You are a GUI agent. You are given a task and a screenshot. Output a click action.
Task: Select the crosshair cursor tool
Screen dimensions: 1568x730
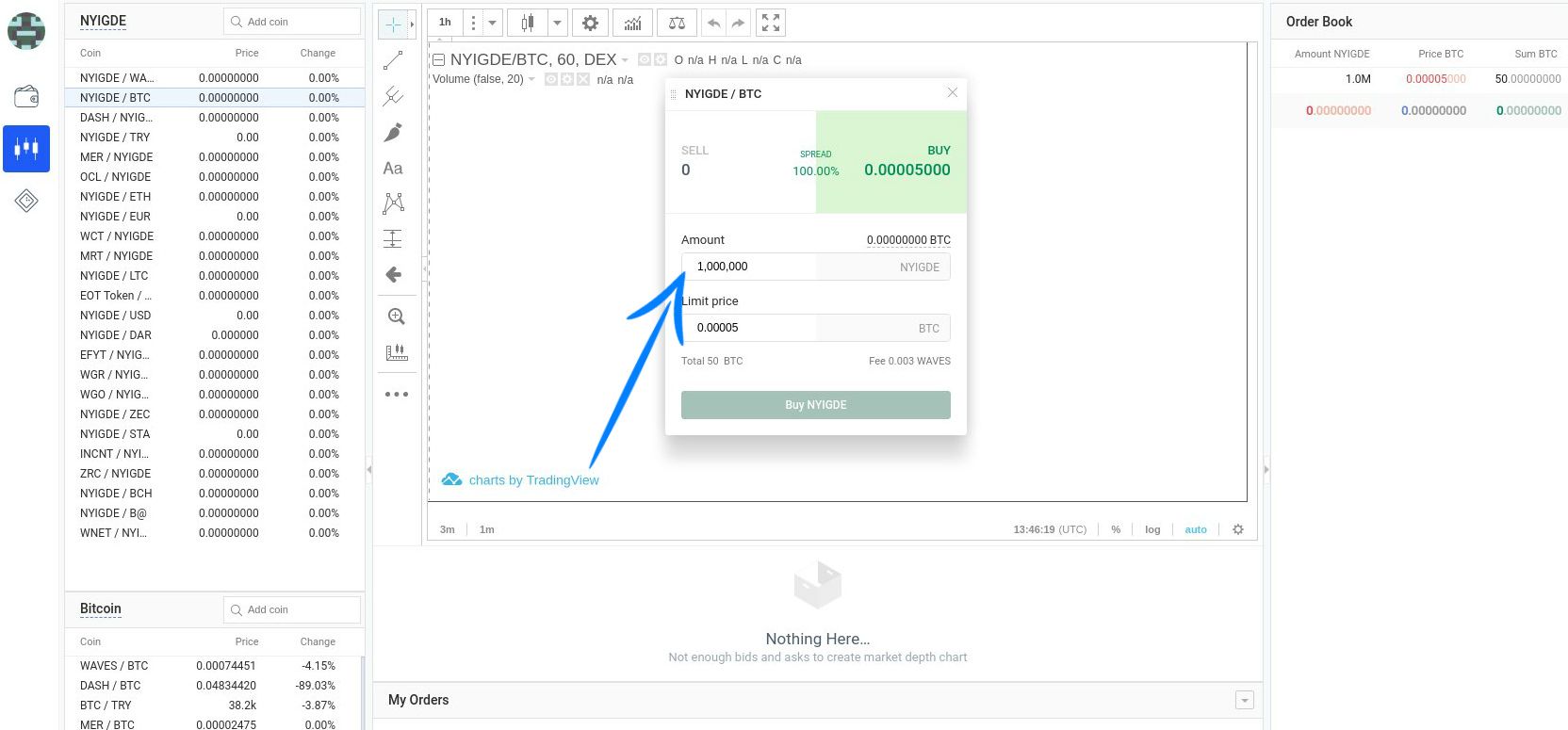(393, 24)
